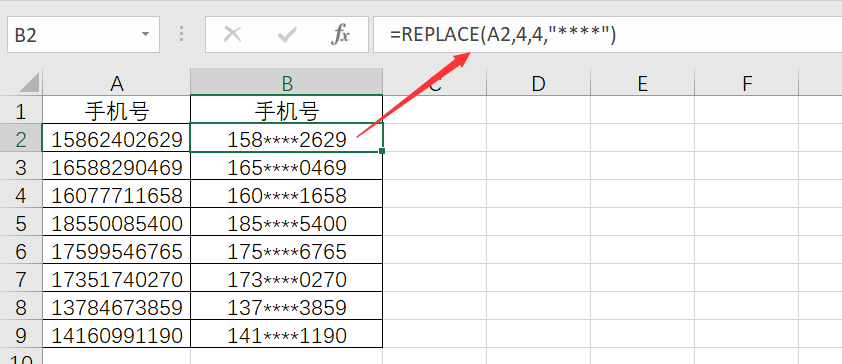
Task: Select row 9 header
Action: 21,334
